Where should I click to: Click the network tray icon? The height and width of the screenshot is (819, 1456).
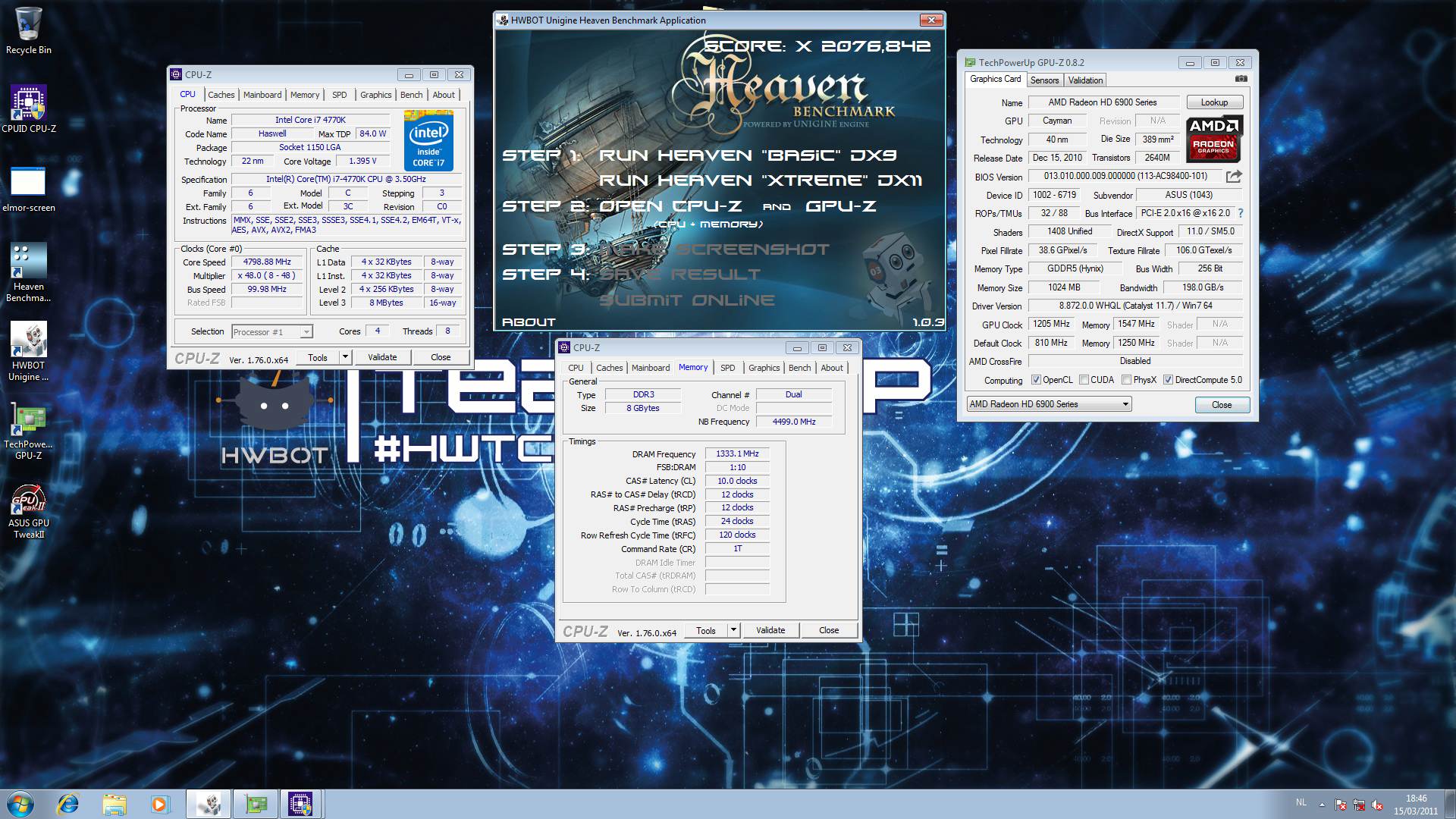click(1359, 805)
